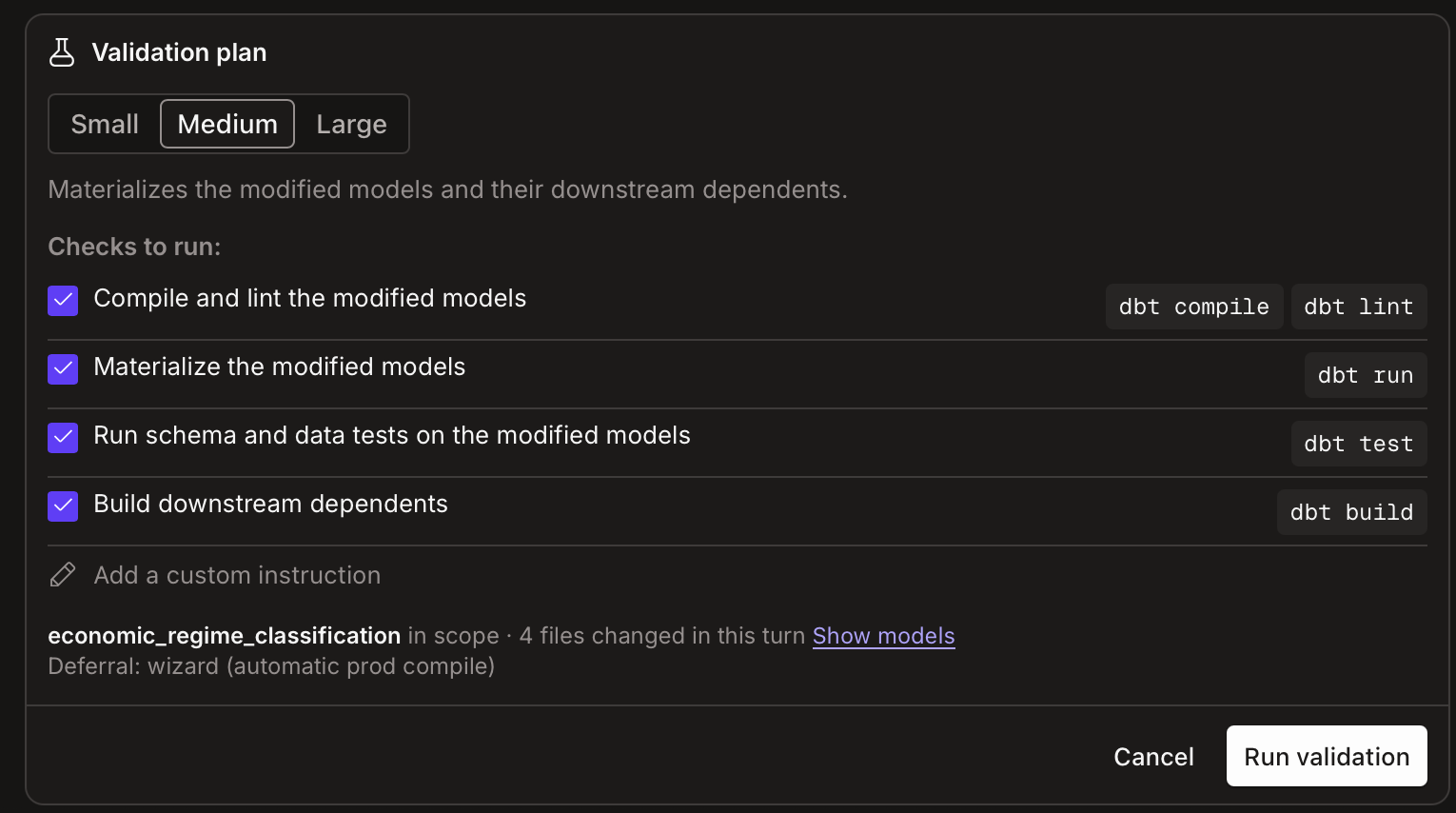Click the 4 files changed in this turn text
The width and height of the screenshot is (1456, 813).
pos(662,636)
